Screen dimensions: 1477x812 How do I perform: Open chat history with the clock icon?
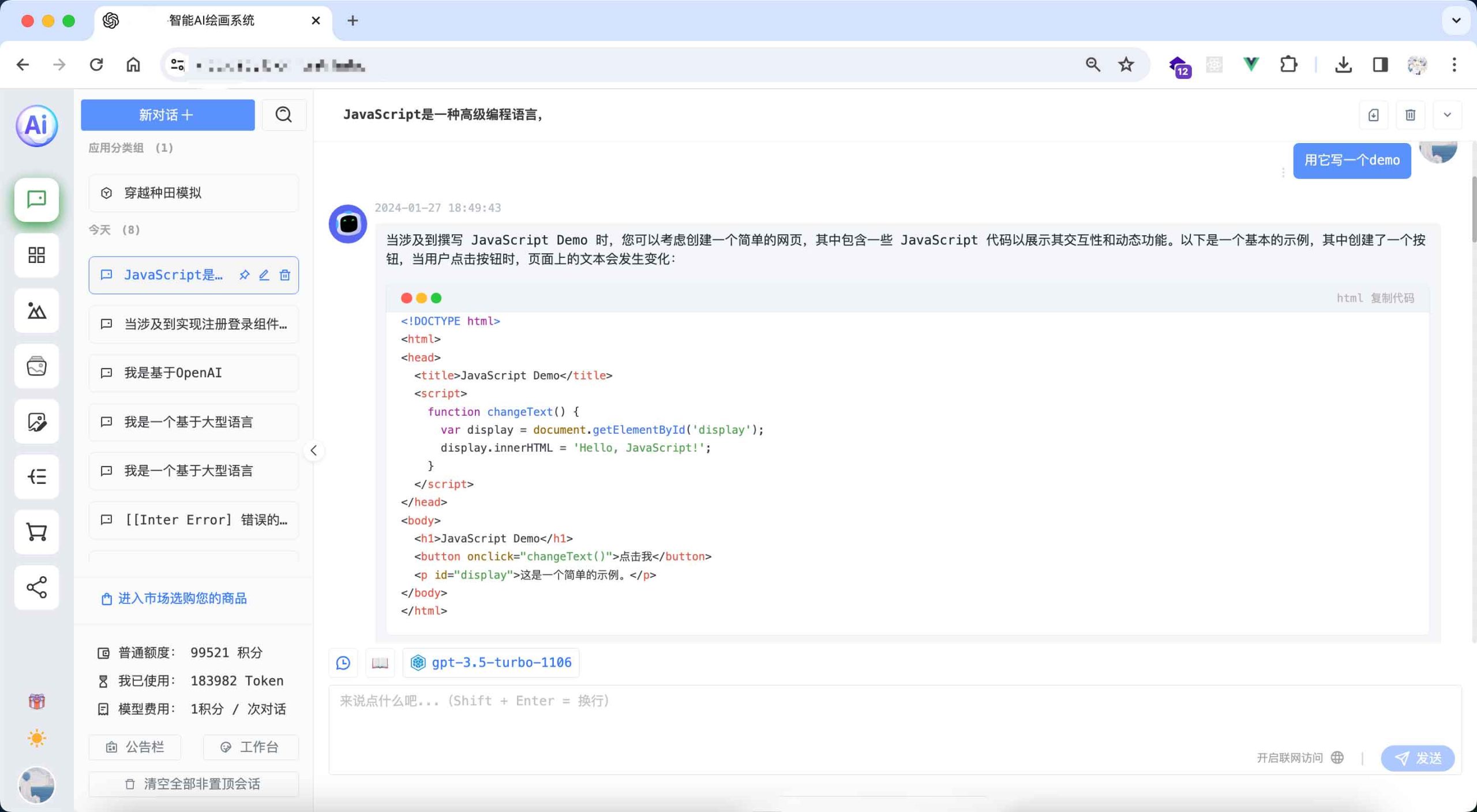click(343, 663)
